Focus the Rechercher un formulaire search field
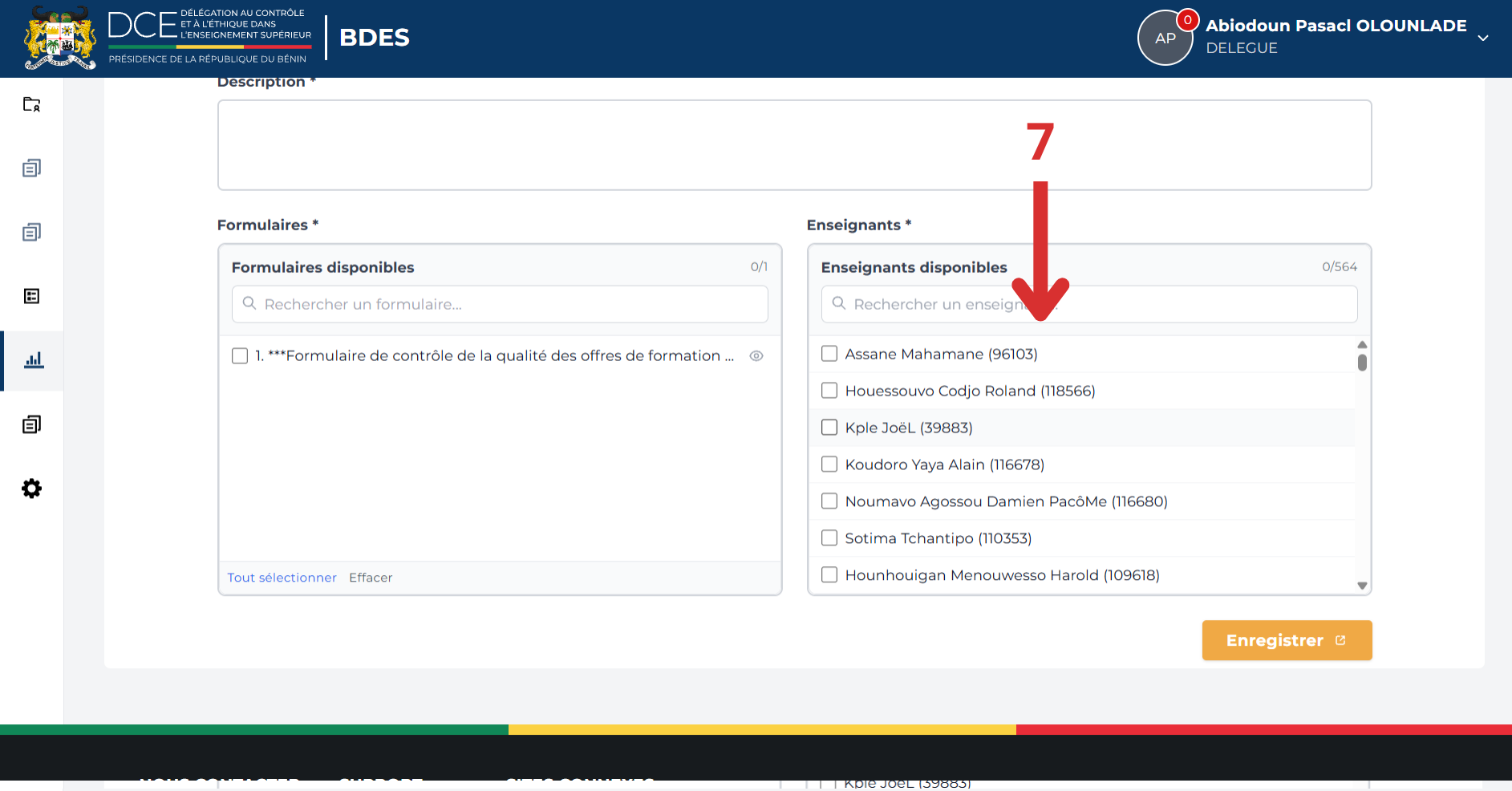 (x=500, y=304)
